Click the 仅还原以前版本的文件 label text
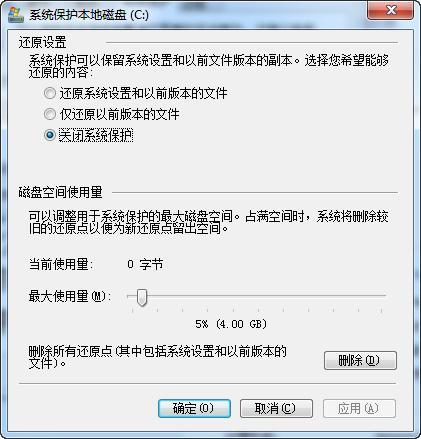 click(119, 114)
